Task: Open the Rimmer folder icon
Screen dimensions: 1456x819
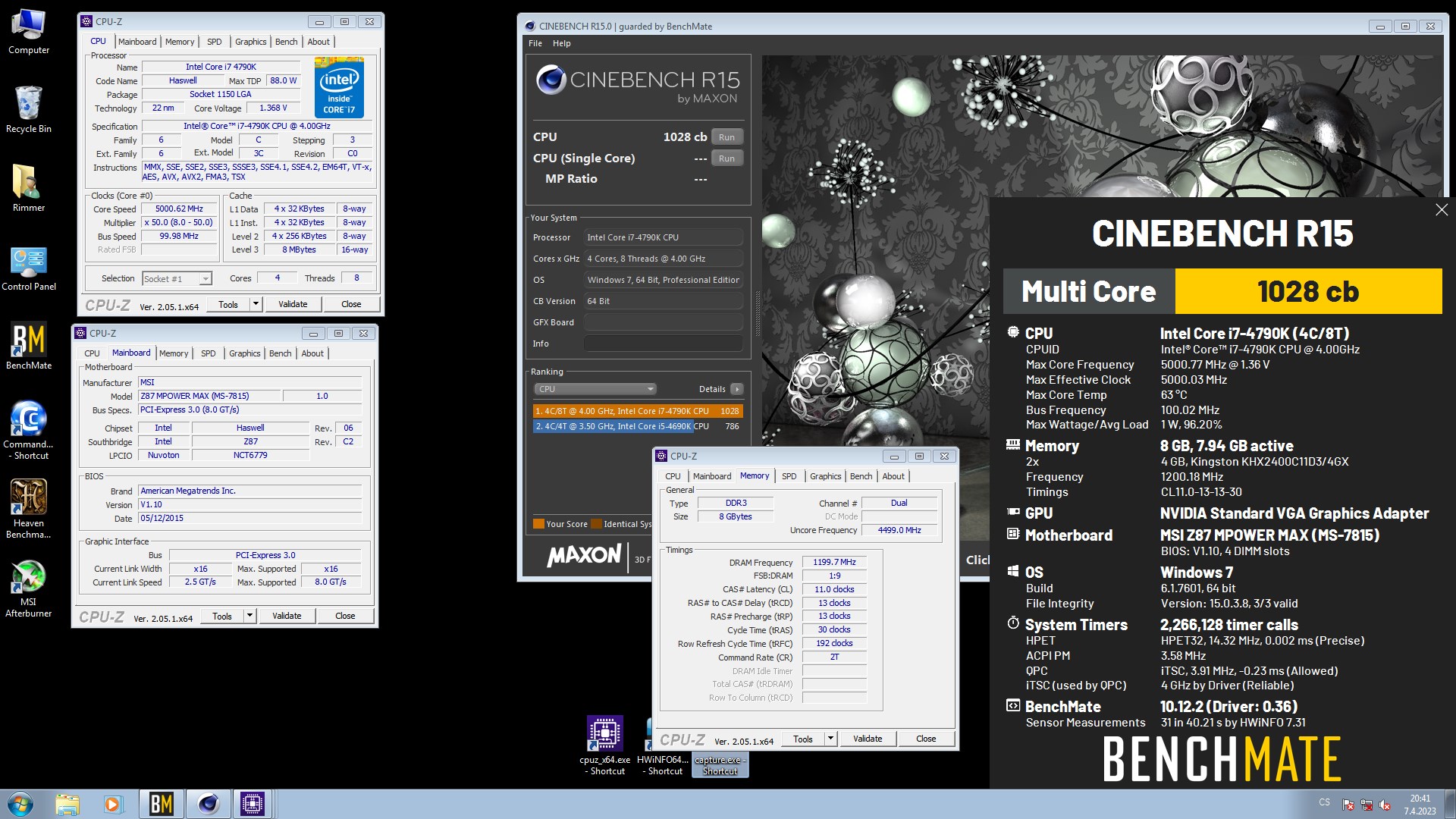Action: coord(29,189)
